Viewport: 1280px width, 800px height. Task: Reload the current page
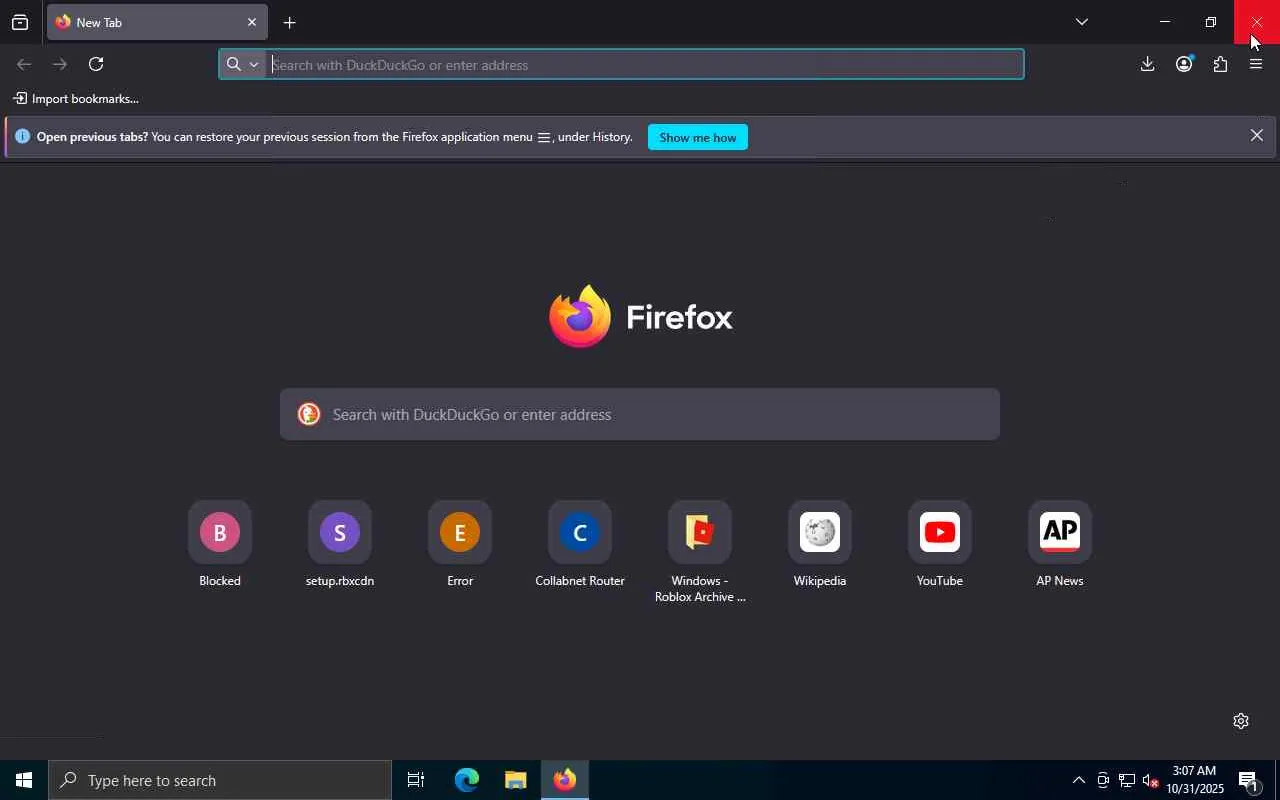pyautogui.click(x=96, y=64)
